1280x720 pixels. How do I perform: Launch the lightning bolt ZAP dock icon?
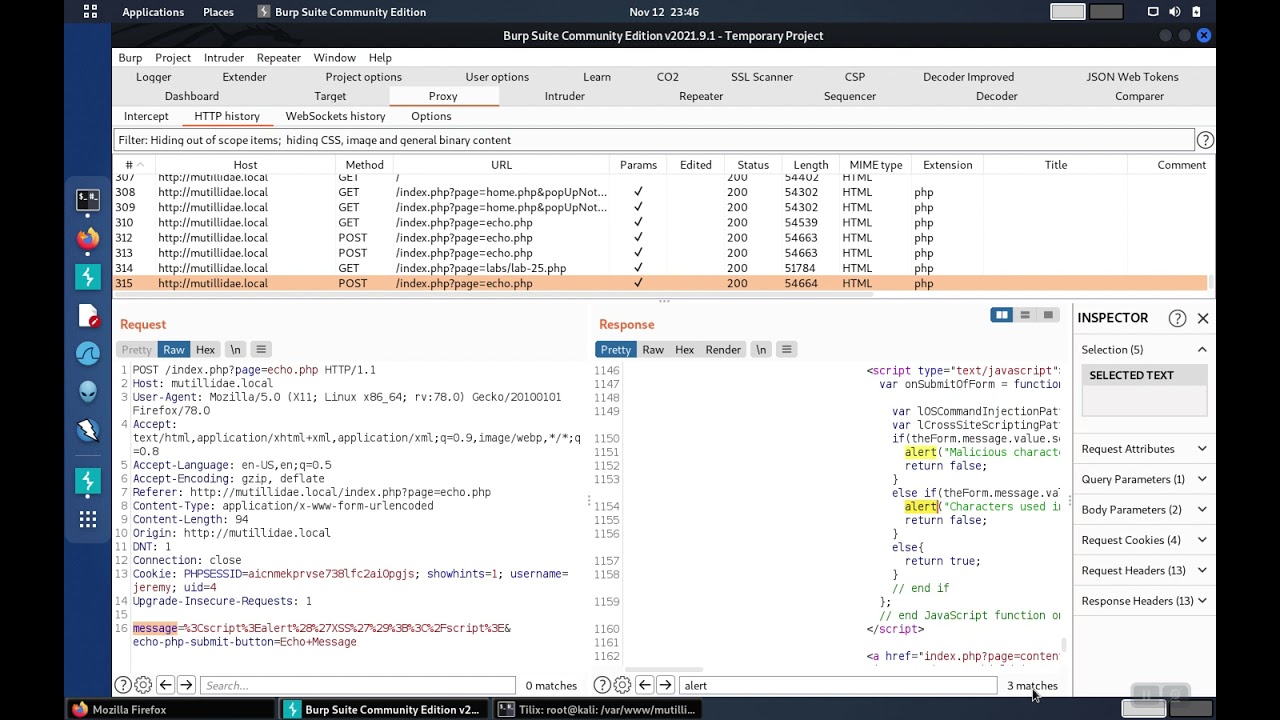click(88, 430)
